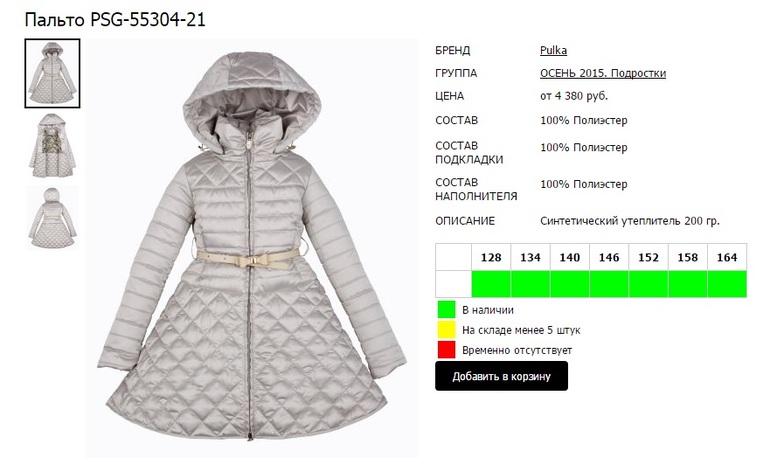
Task: Click the red Временно отсутствует legend swatch
Action: (446, 350)
